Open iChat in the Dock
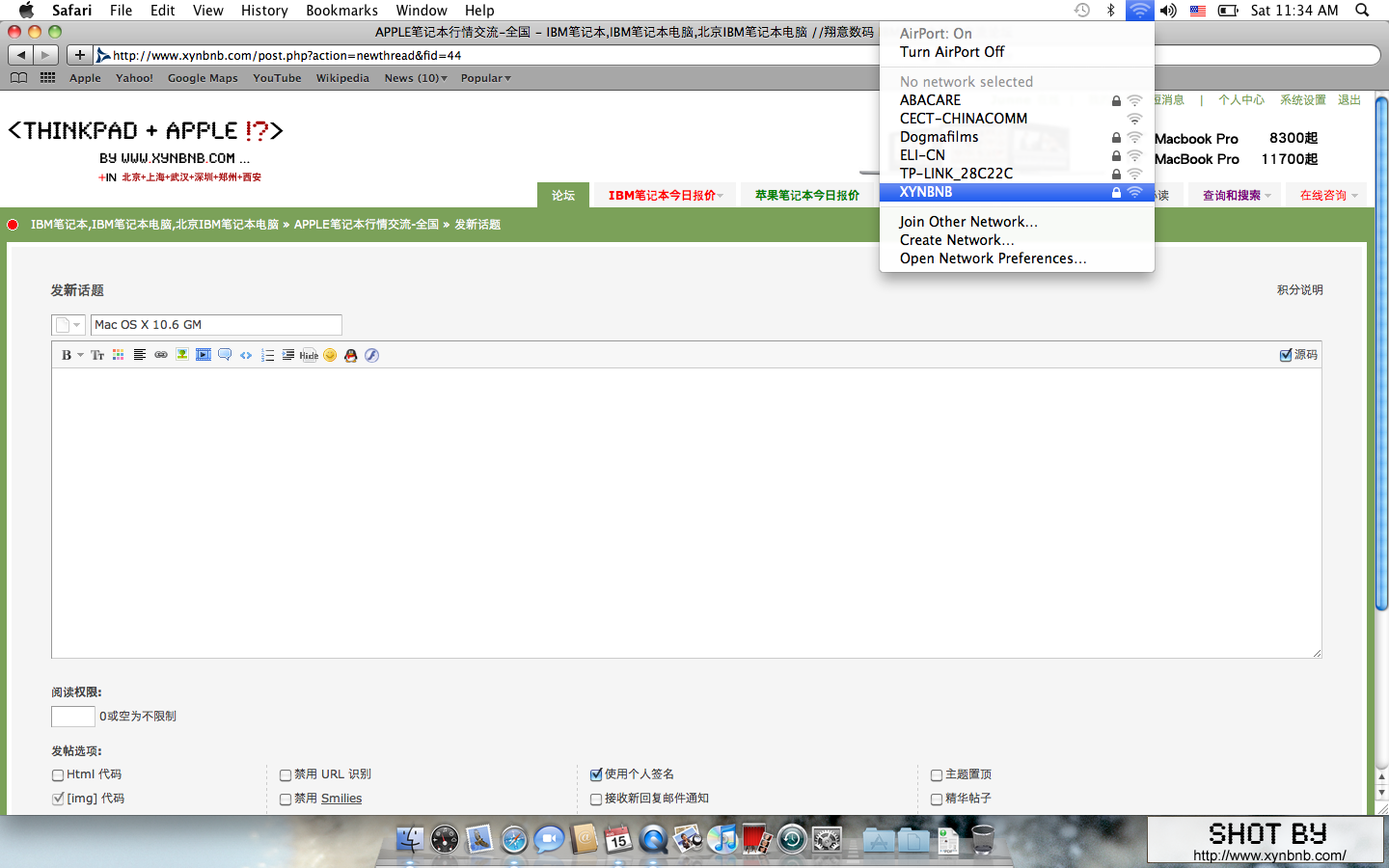This screenshot has width=1389, height=868. click(x=549, y=840)
